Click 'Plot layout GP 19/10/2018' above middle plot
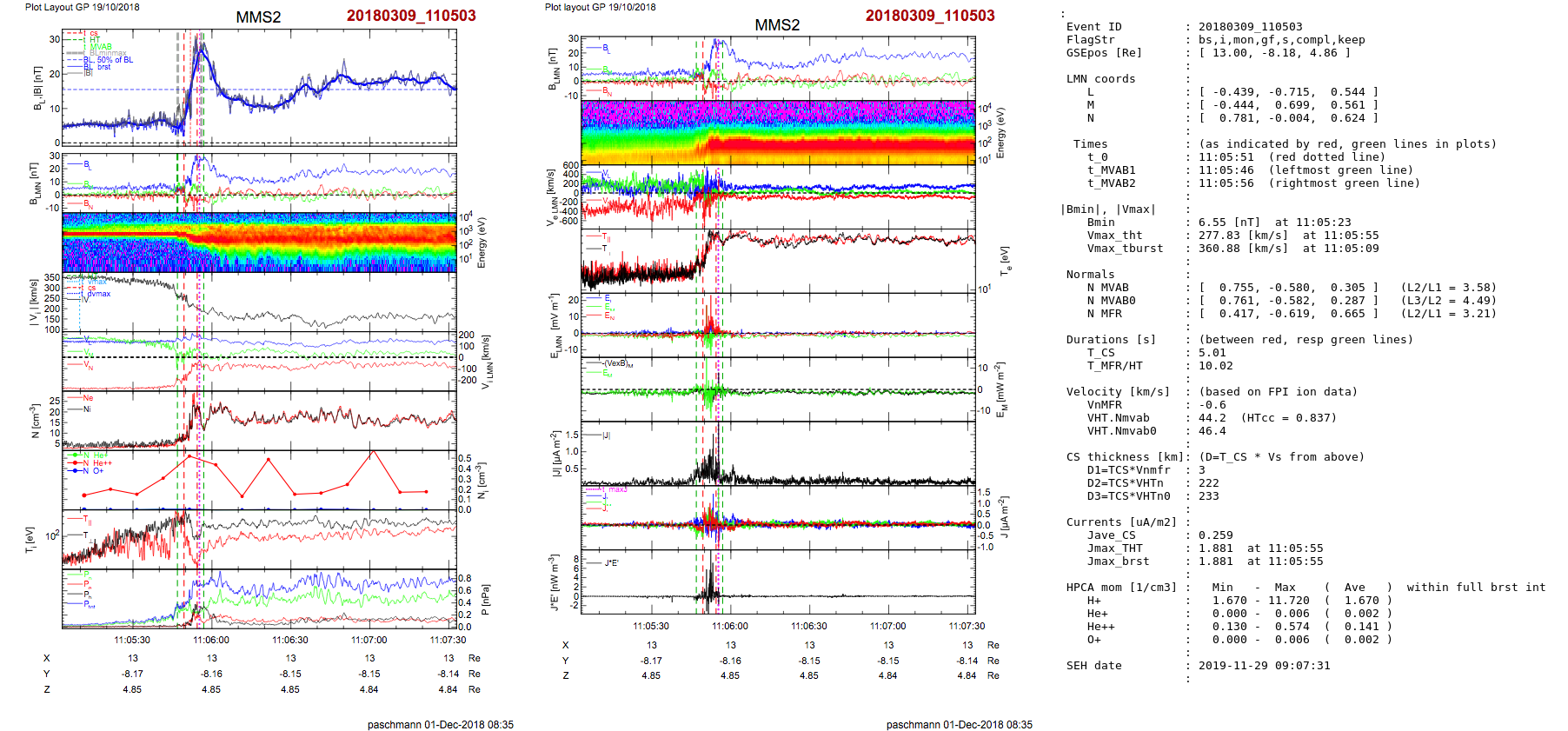This screenshot has height=731, width=1568. tap(601, 7)
